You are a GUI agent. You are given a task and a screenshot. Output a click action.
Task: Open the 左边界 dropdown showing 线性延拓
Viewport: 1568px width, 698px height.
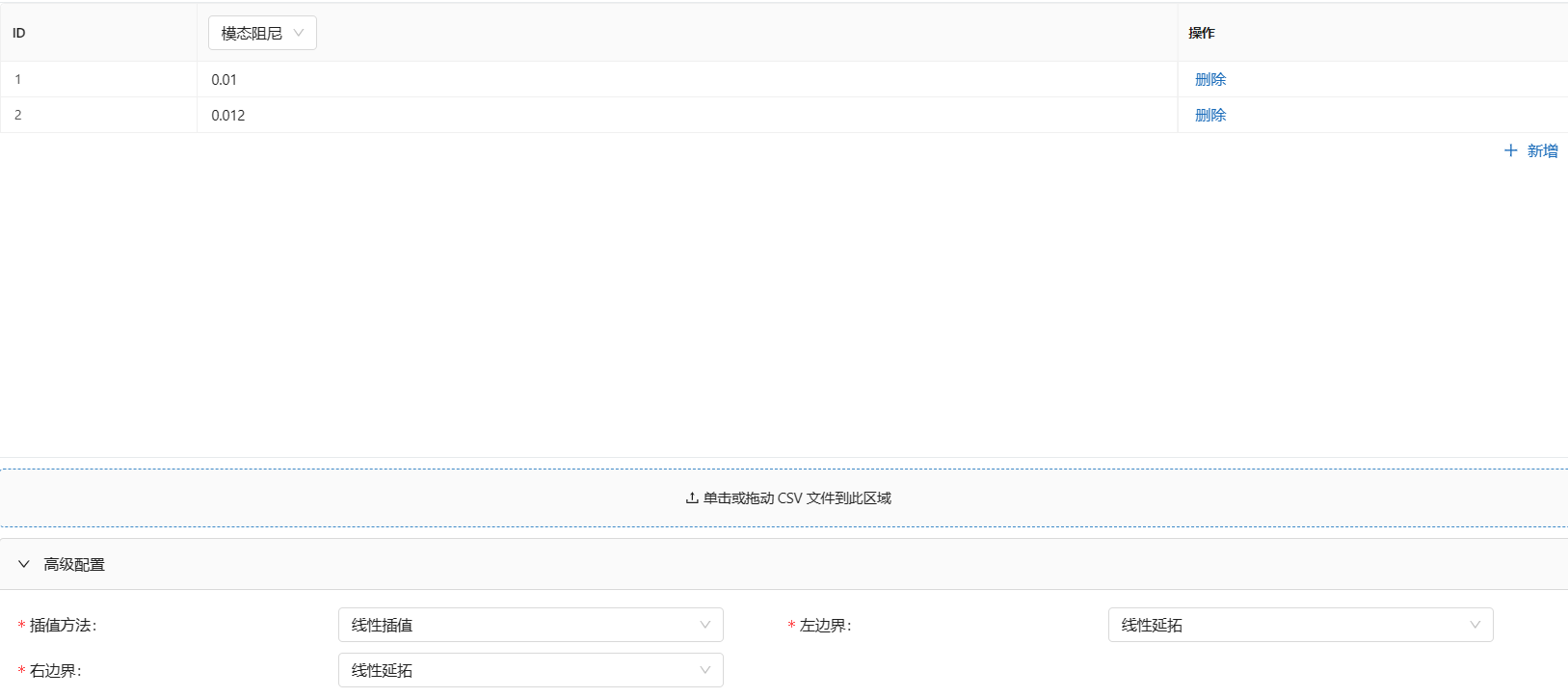coord(1301,625)
